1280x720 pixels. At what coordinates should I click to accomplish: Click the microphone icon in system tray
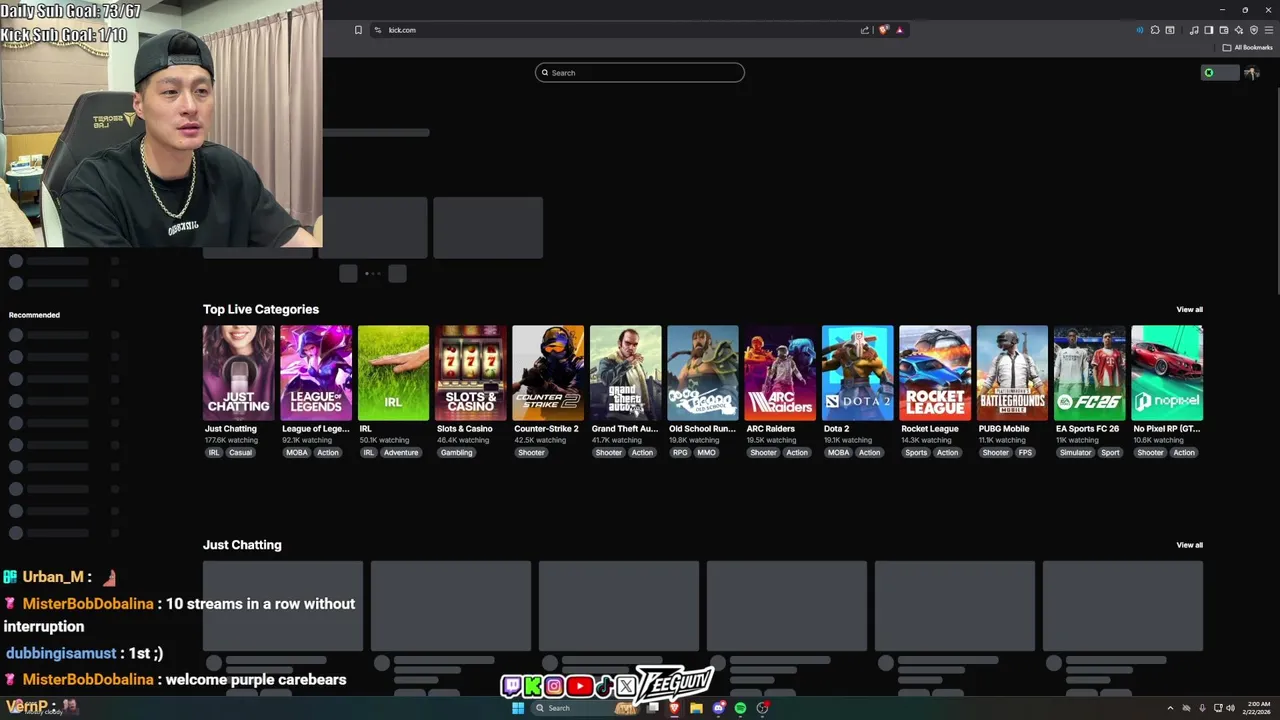click(x=1202, y=708)
